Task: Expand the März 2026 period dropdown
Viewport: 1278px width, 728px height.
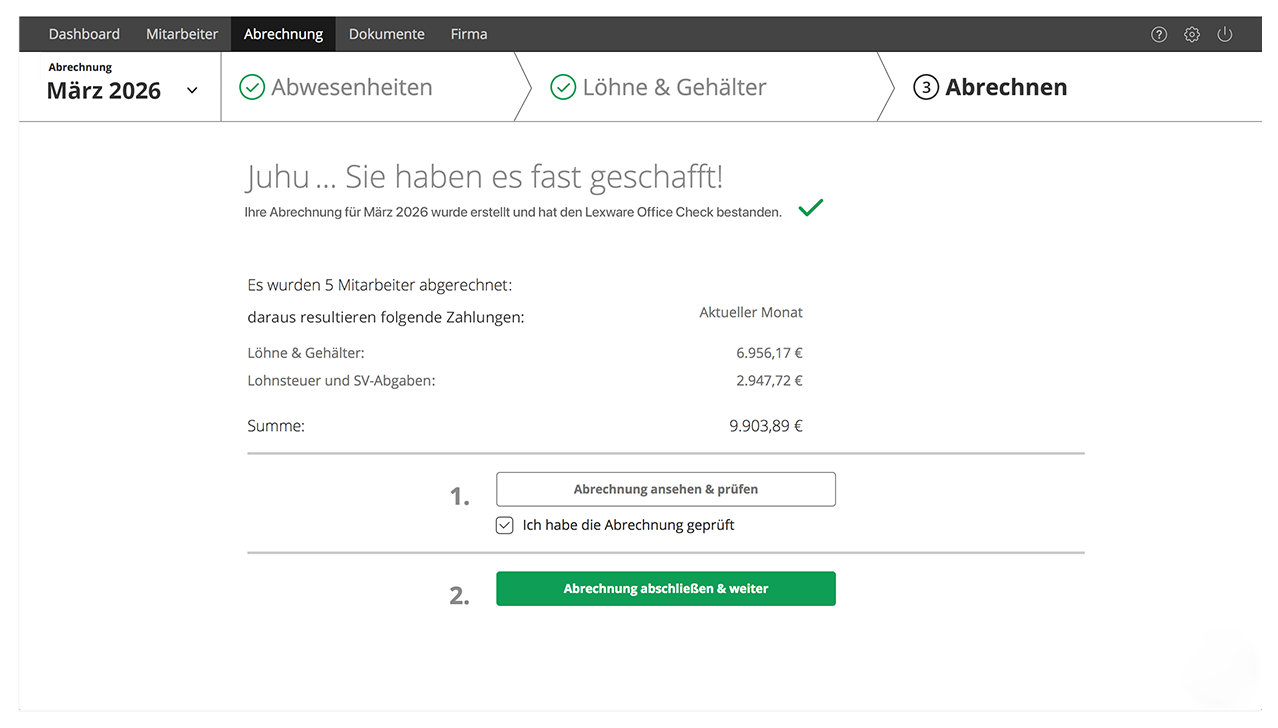Action: (x=192, y=91)
